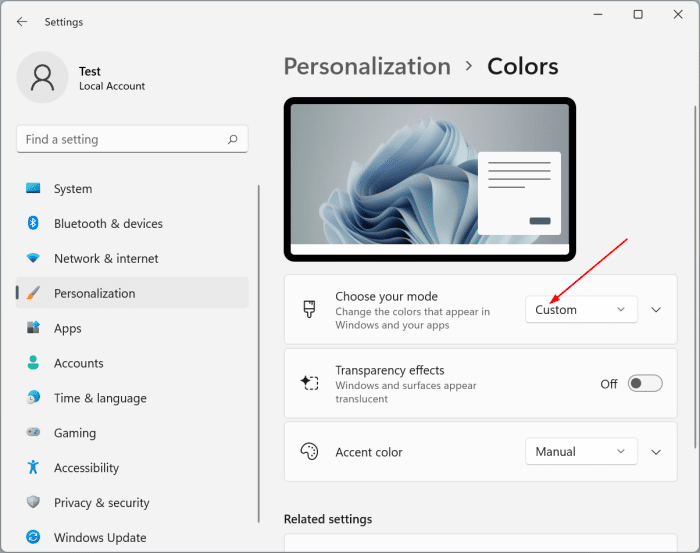
Task: Click the Accent color palette icon
Action: tap(309, 452)
